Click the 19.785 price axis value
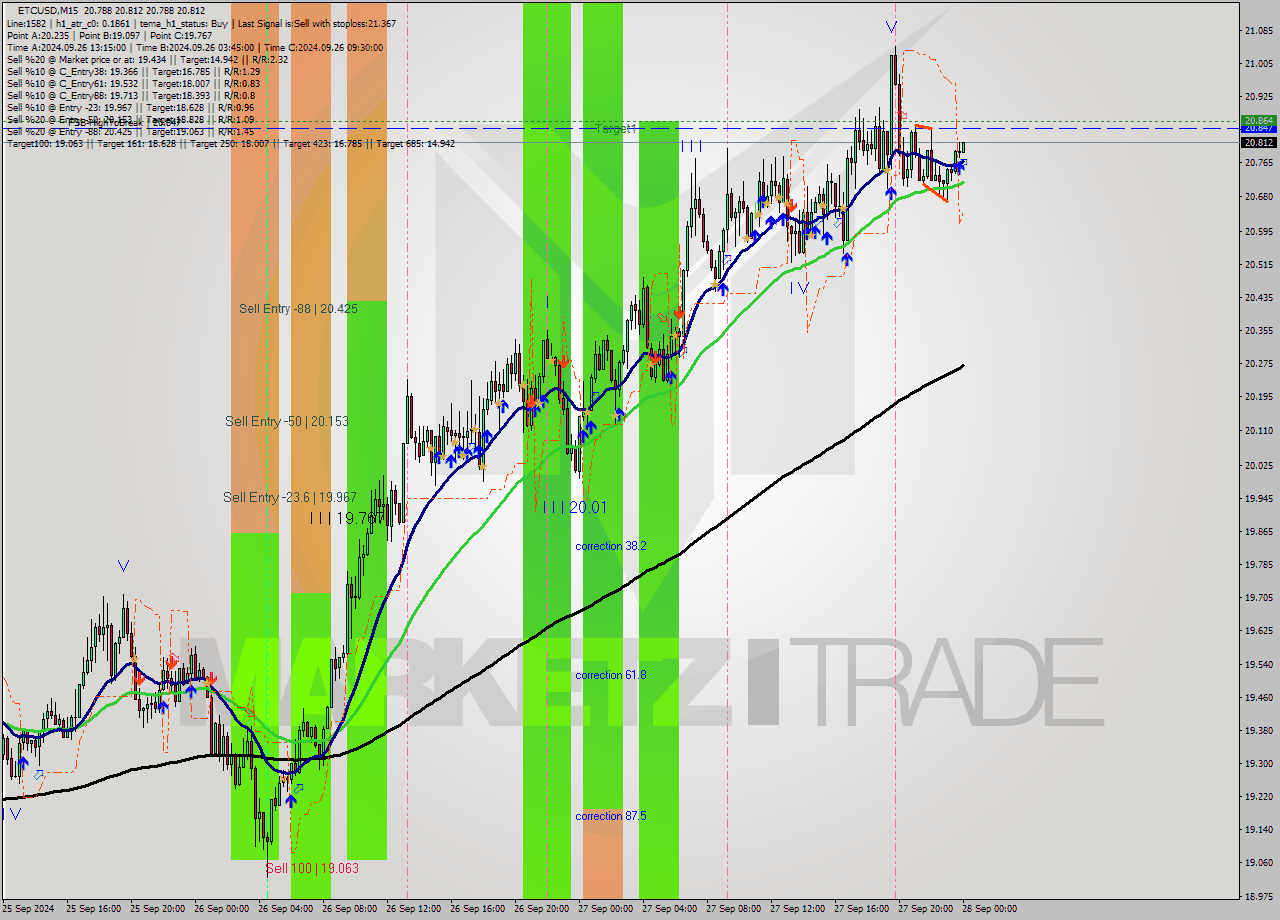 (1258, 564)
